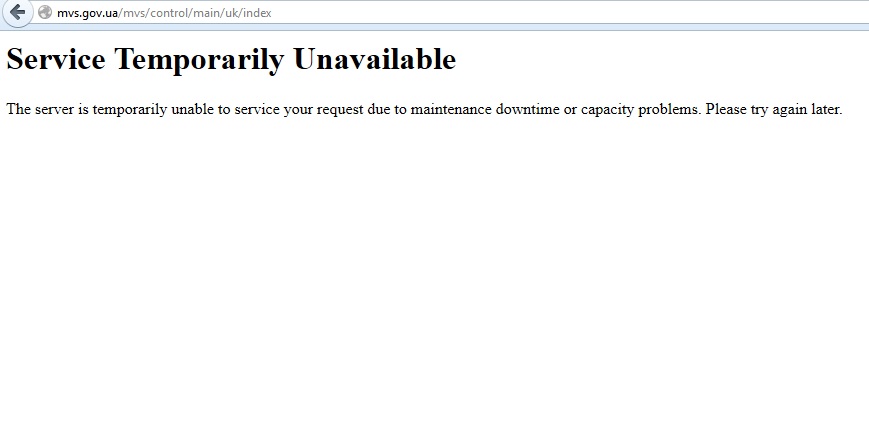Go back with the browser back arrow

[17, 12]
